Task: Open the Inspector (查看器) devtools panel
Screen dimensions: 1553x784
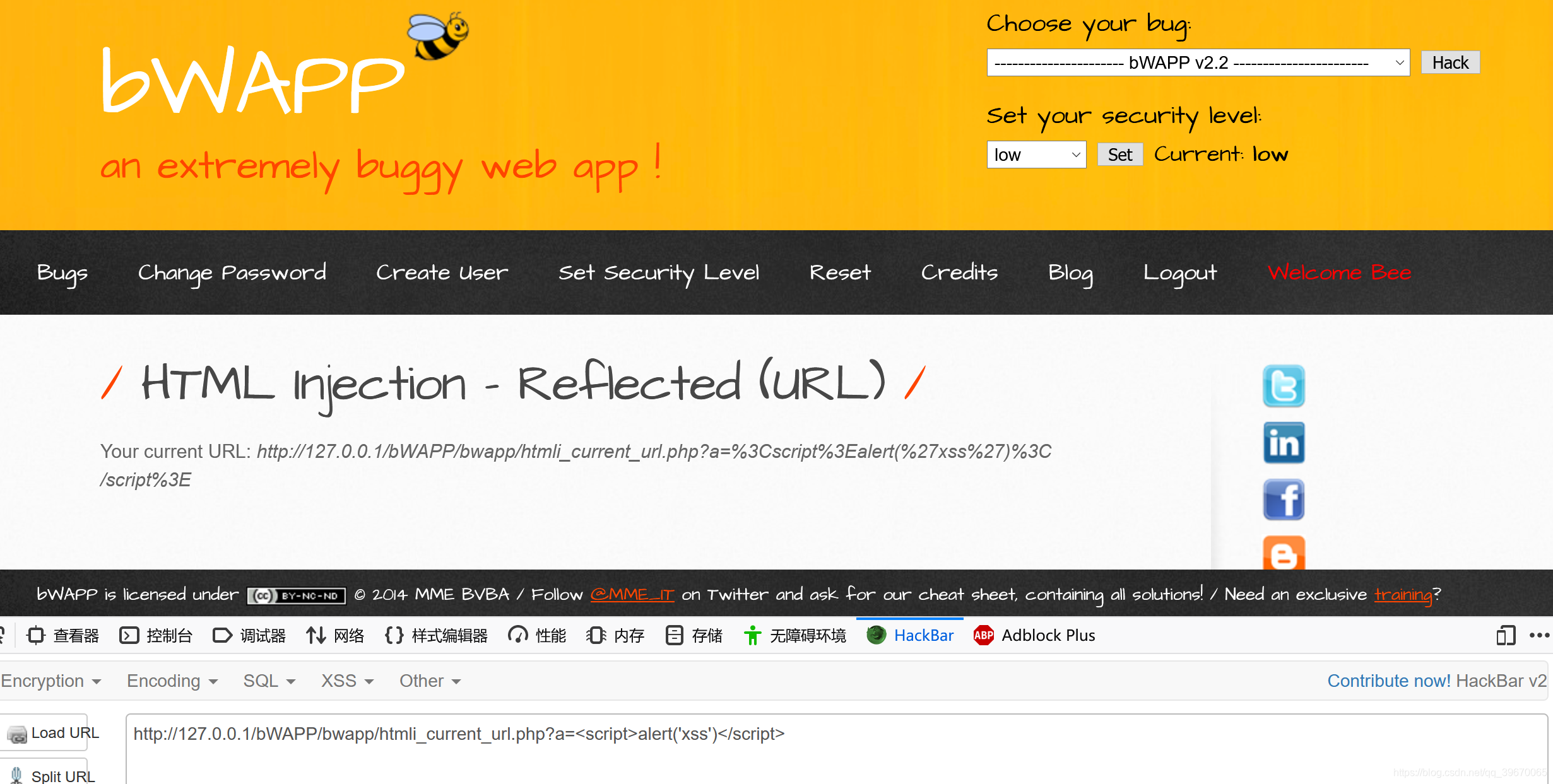Action: point(63,635)
